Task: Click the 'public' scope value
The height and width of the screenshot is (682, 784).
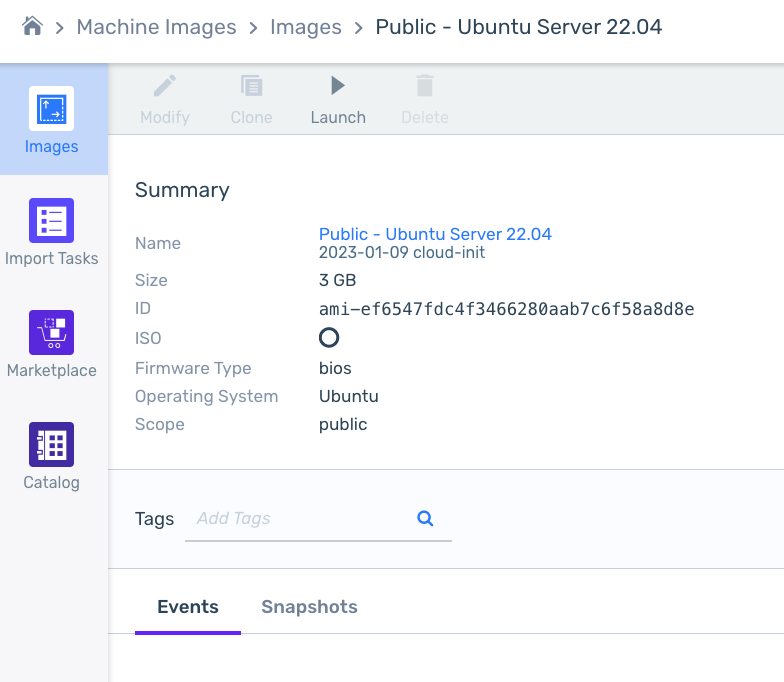Action: 343,424
